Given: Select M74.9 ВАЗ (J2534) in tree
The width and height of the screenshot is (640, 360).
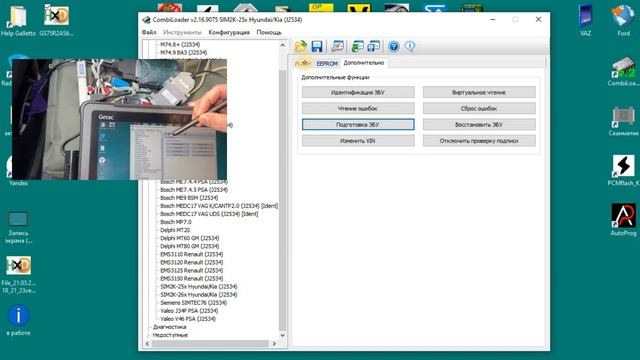Looking at the screenshot, I should (184, 53).
